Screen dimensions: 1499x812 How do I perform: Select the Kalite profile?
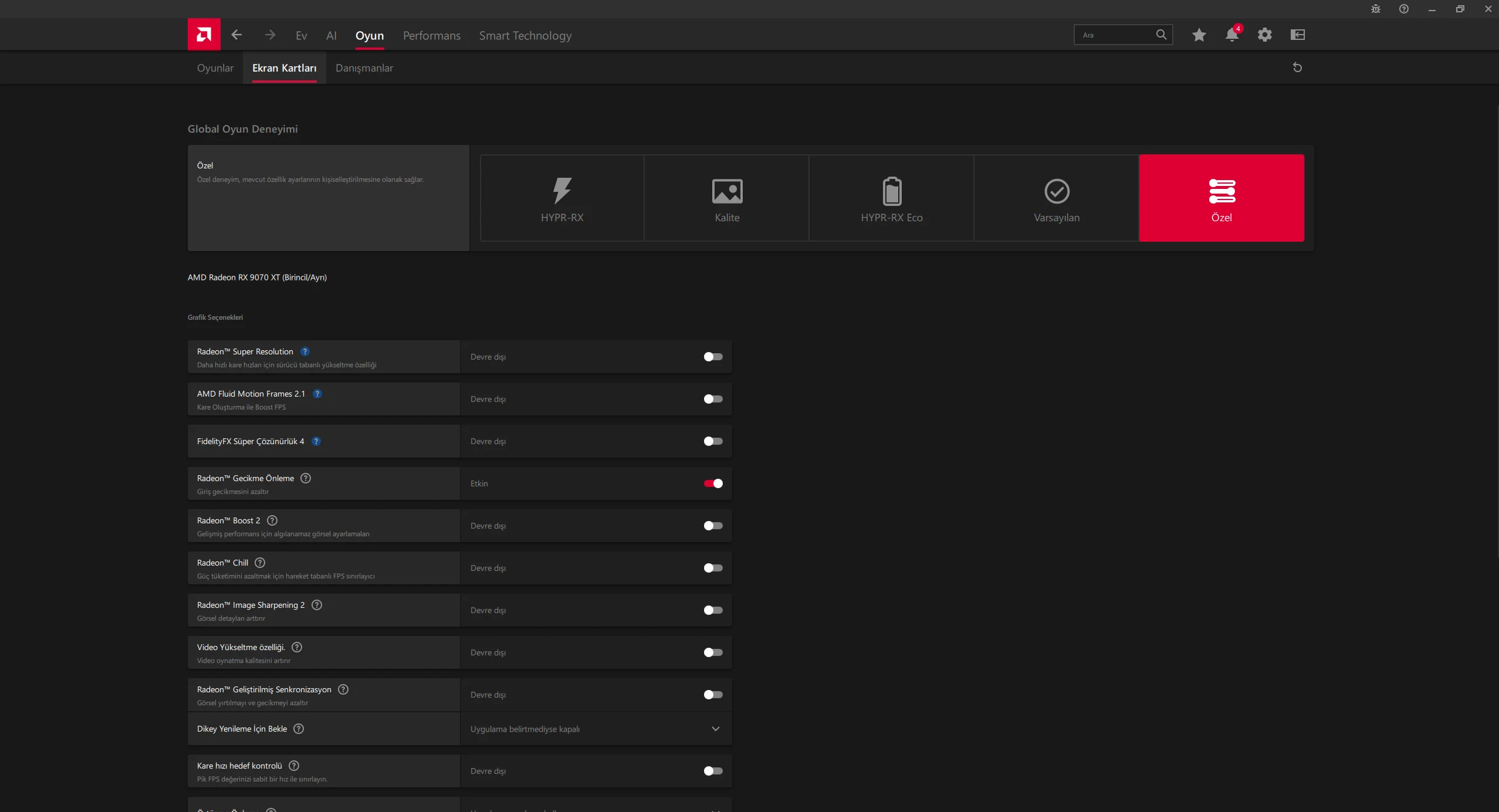click(727, 198)
